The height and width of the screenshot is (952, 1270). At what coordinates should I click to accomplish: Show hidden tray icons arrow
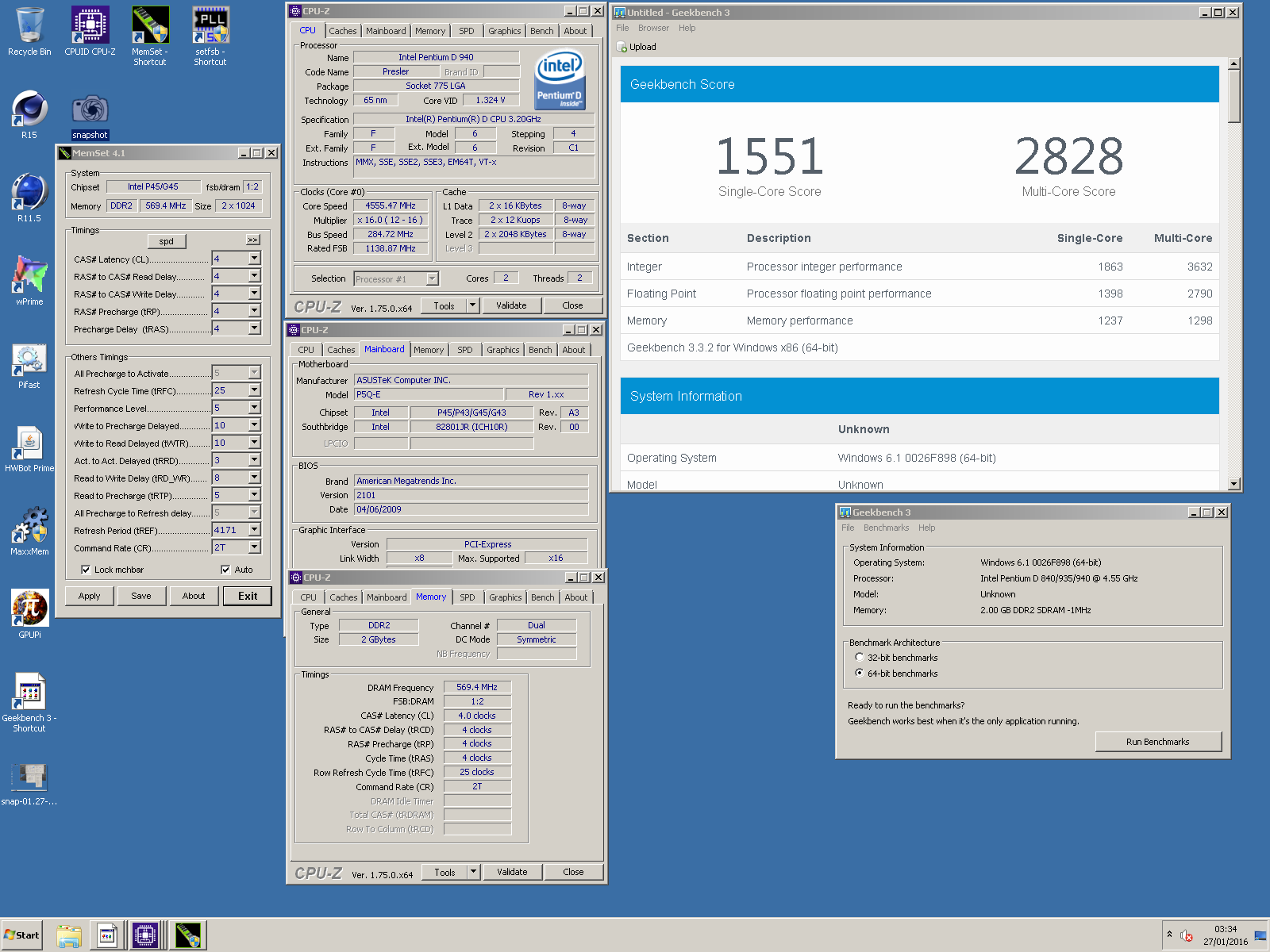[x=1169, y=935]
